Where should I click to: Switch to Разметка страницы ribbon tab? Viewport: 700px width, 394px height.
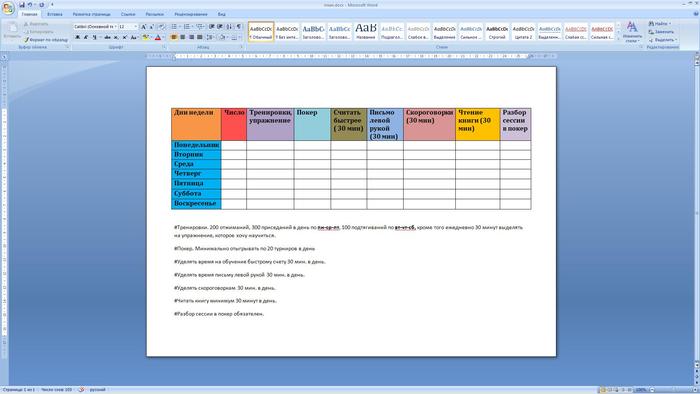[92, 14]
